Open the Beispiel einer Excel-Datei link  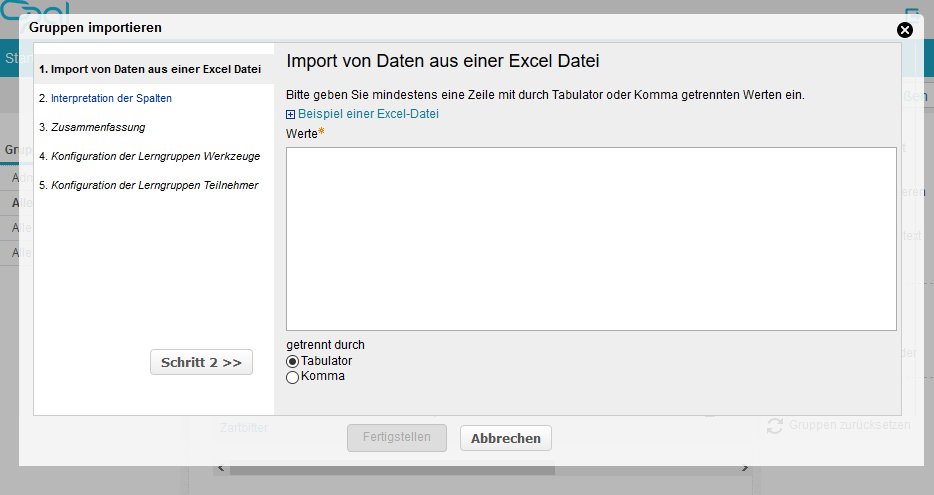[x=368, y=114]
